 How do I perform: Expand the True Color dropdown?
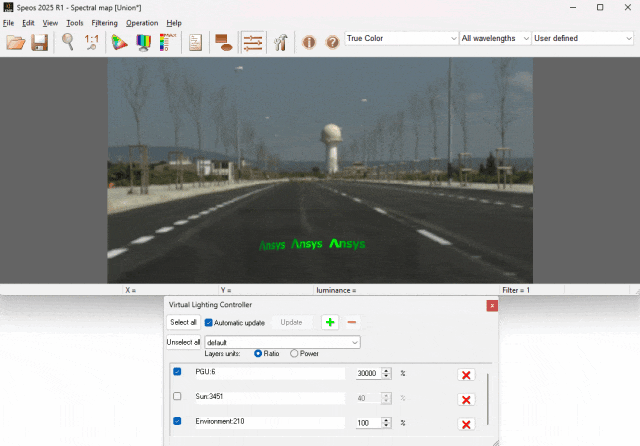tap(401, 39)
